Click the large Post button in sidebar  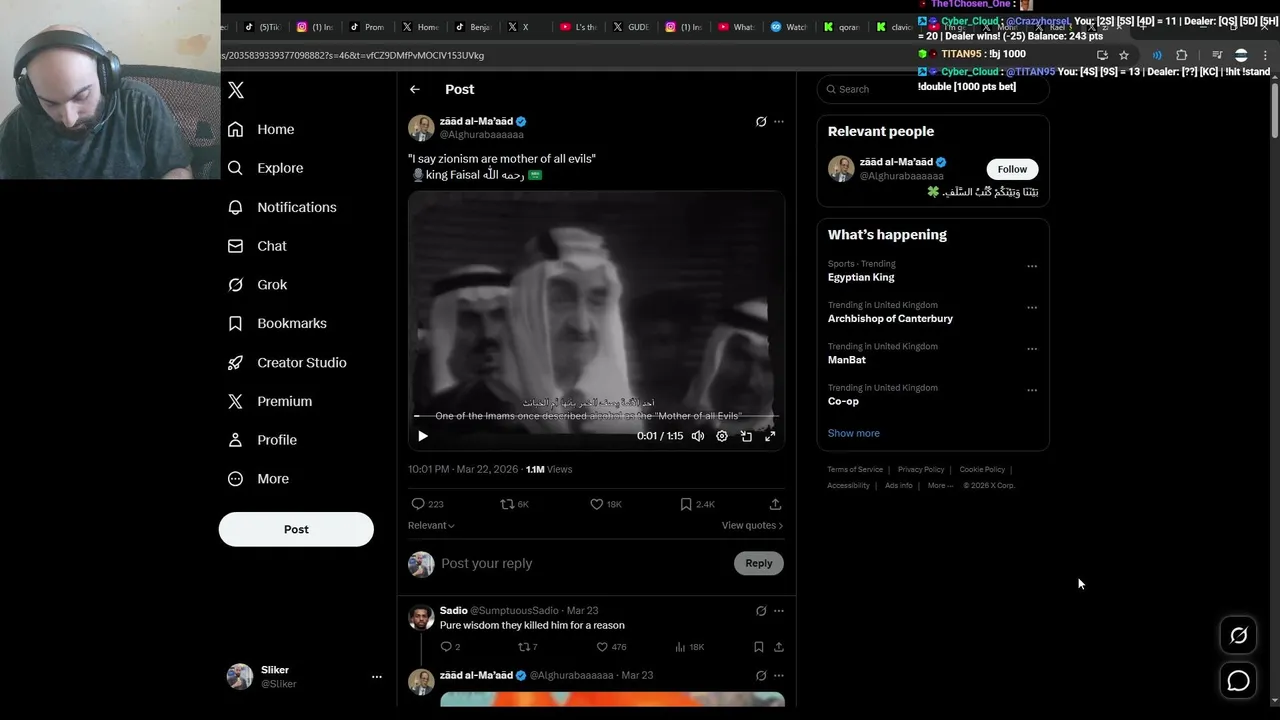296,529
